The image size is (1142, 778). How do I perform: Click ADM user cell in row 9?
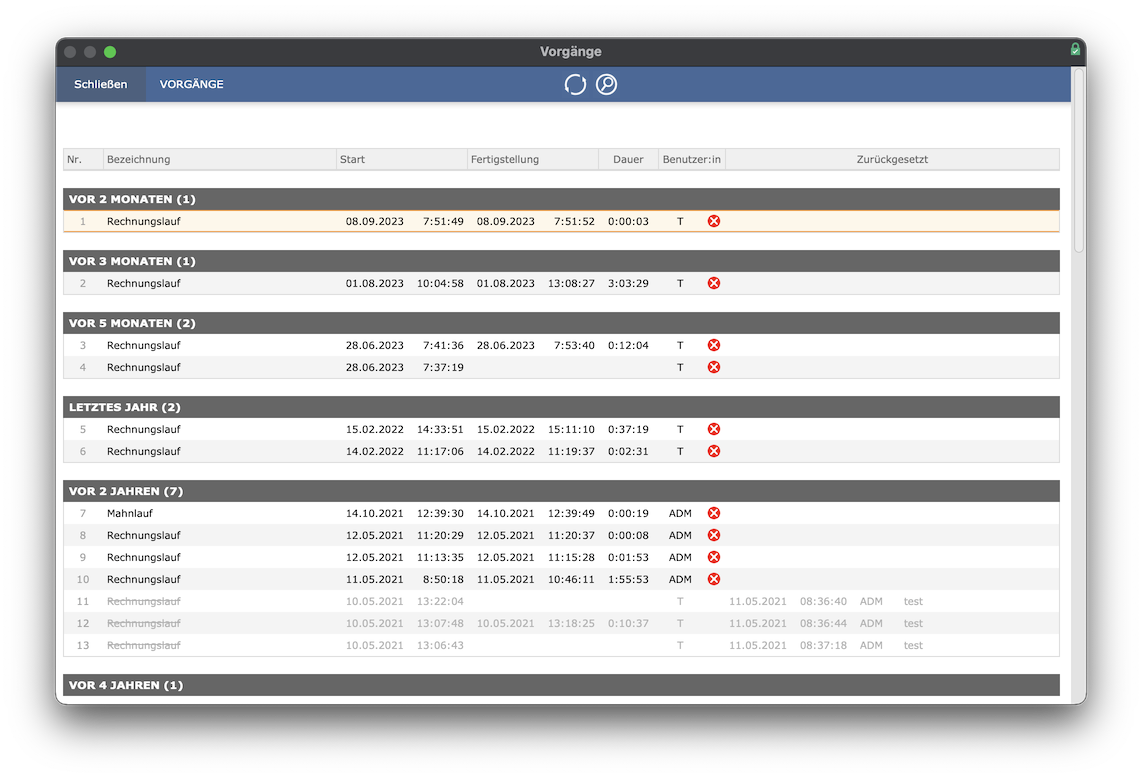pos(680,557)
